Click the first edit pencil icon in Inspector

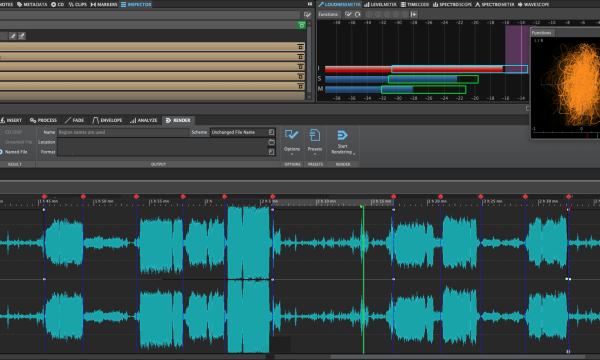click(13, 36)
